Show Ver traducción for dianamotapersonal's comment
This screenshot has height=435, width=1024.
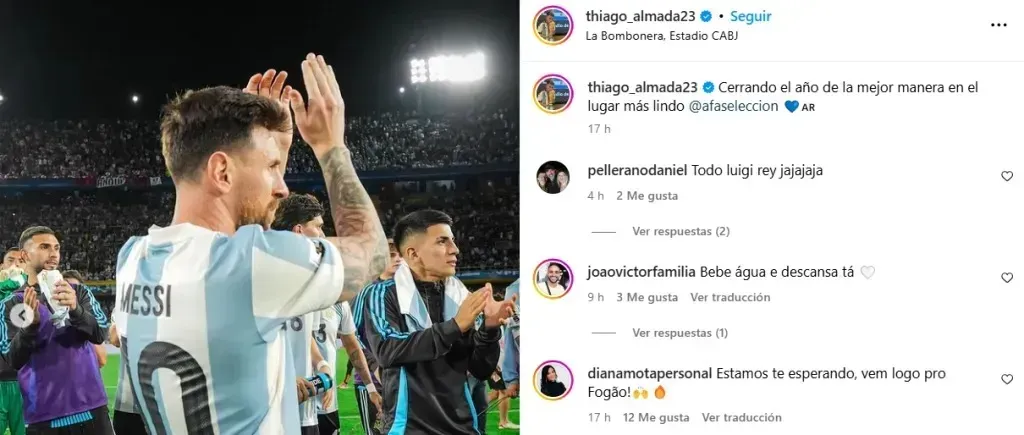741,417
